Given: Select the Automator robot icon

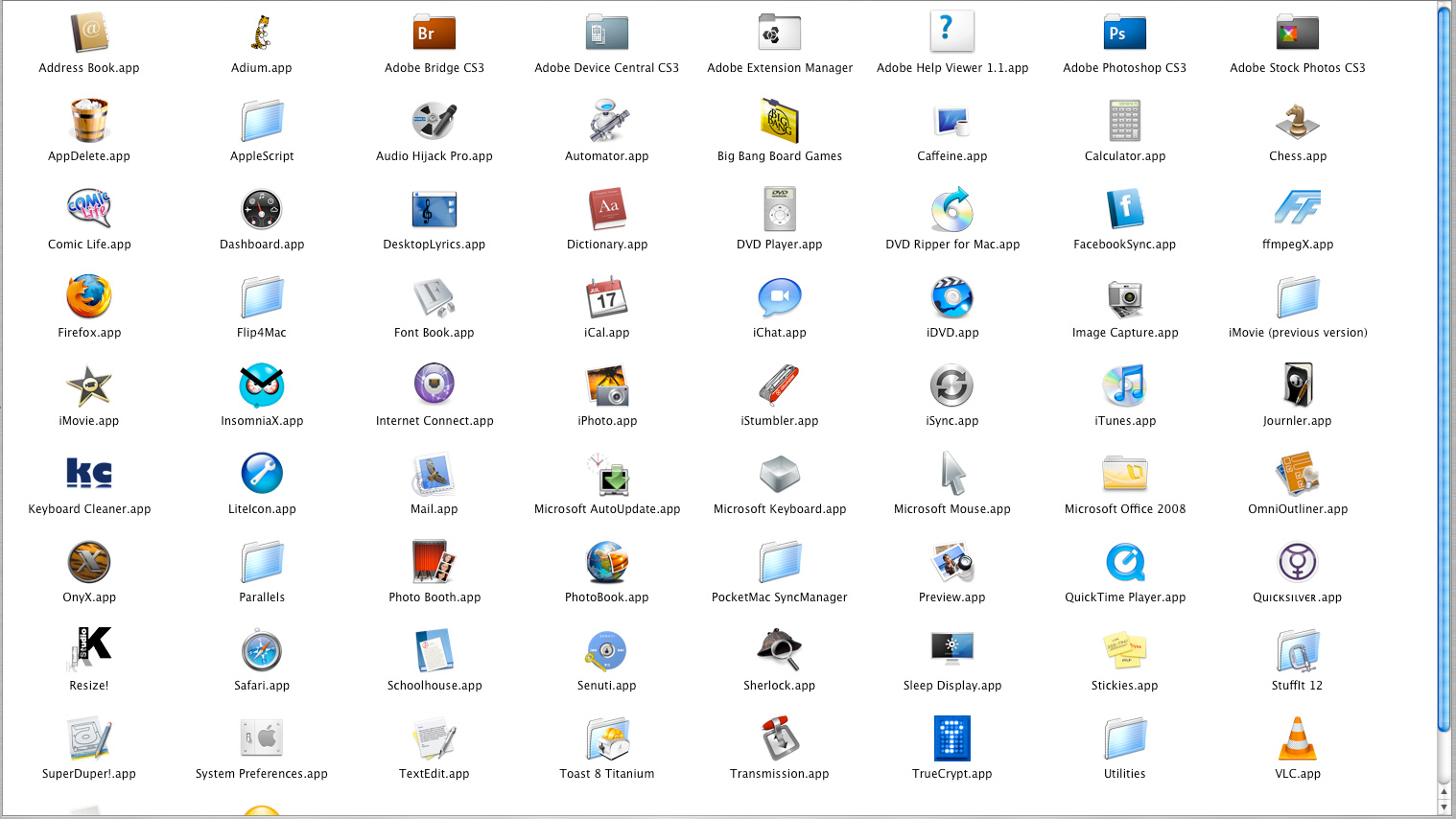Looking at the screenshot, I should (607, 121).
